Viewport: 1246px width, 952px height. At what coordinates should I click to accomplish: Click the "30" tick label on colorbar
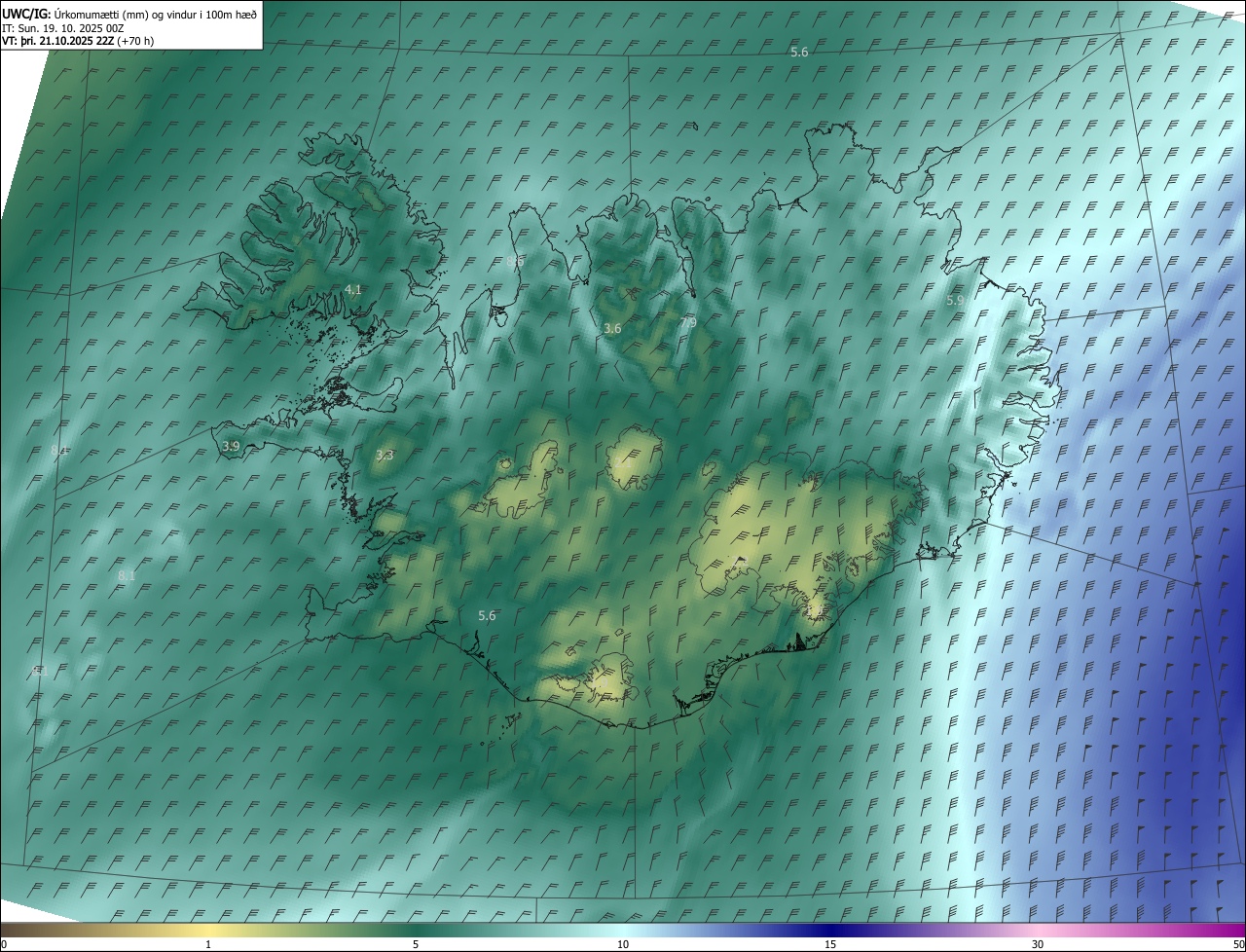click(1038, 944)
